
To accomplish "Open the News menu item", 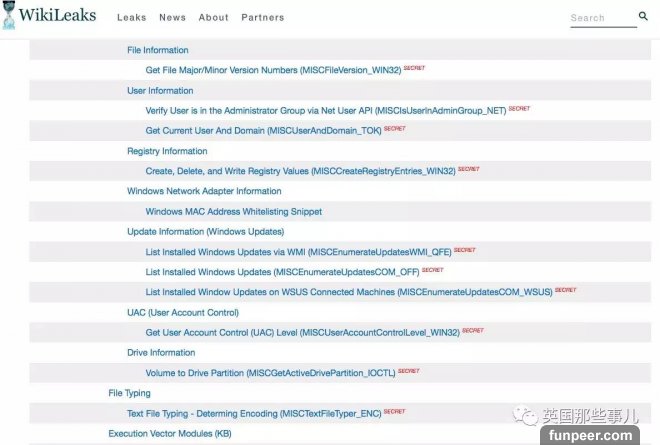I will coord(172,18).
